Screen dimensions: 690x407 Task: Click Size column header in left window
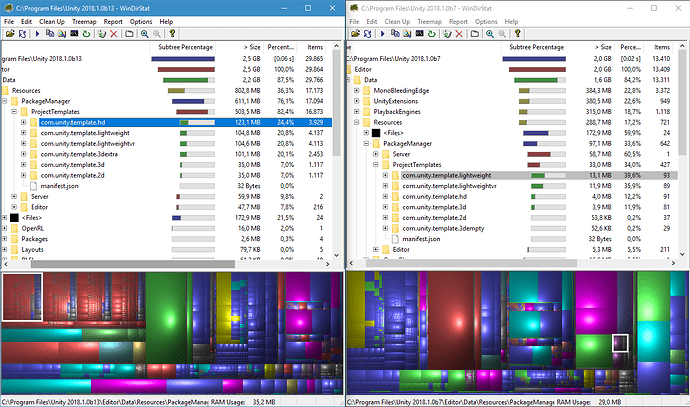[x=240, y=47]
